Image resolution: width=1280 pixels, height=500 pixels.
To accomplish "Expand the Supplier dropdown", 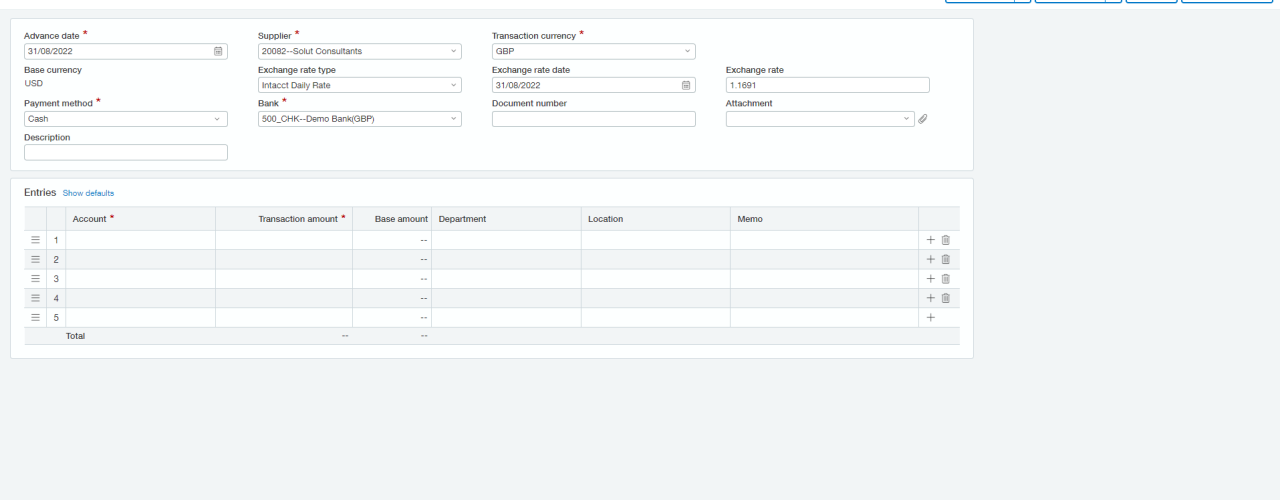I will pyautogui.click(x=359, y=51).
